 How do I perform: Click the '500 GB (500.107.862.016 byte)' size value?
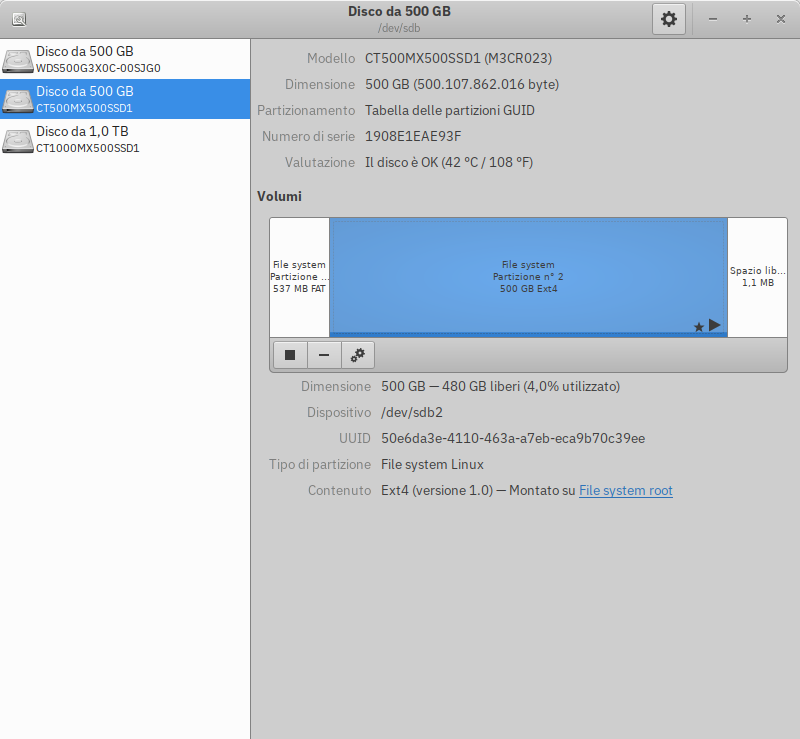(462, 84)
